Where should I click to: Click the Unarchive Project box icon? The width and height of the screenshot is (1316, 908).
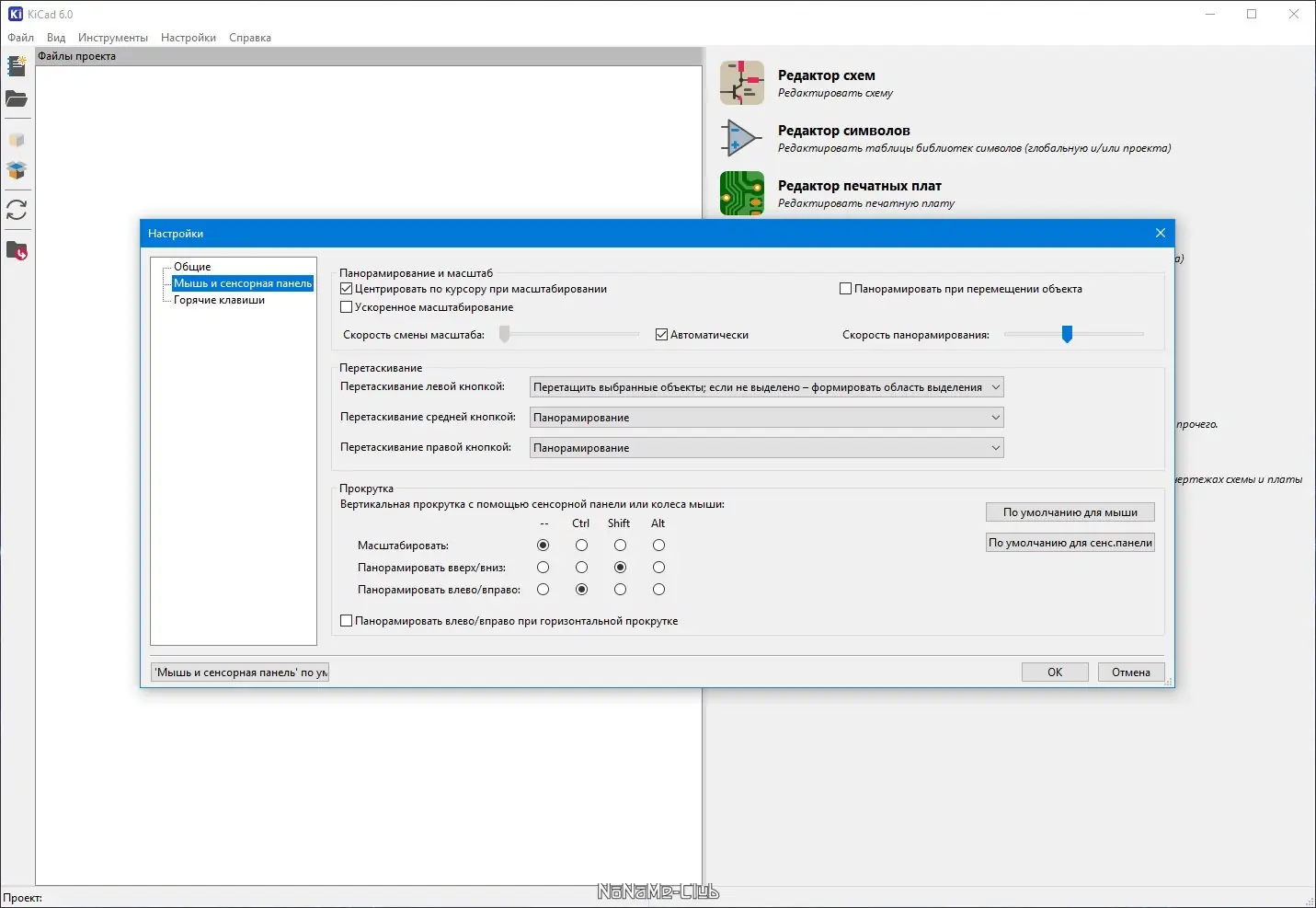tap(17, 170)
